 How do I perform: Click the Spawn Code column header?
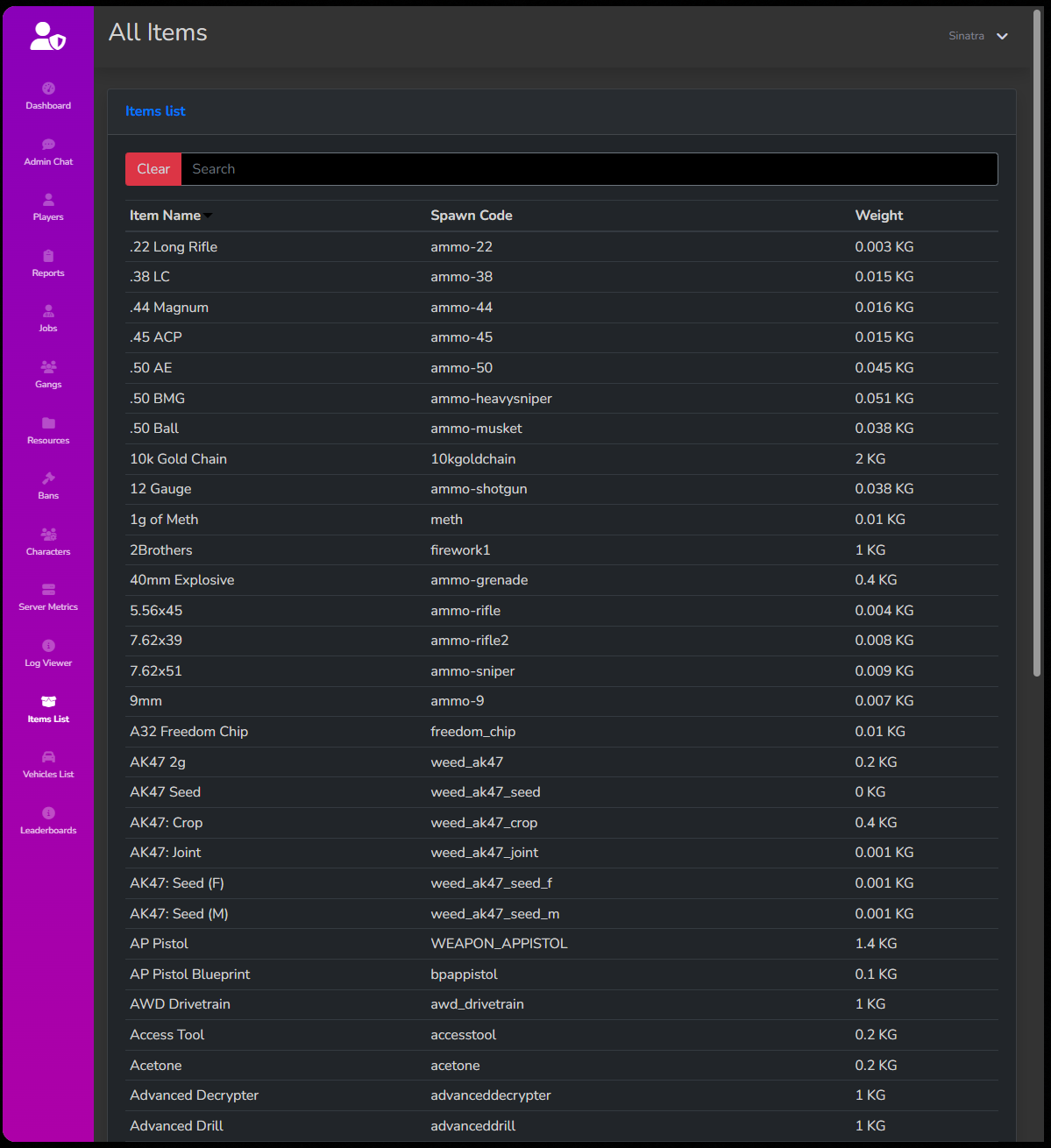tap(472, 216)
